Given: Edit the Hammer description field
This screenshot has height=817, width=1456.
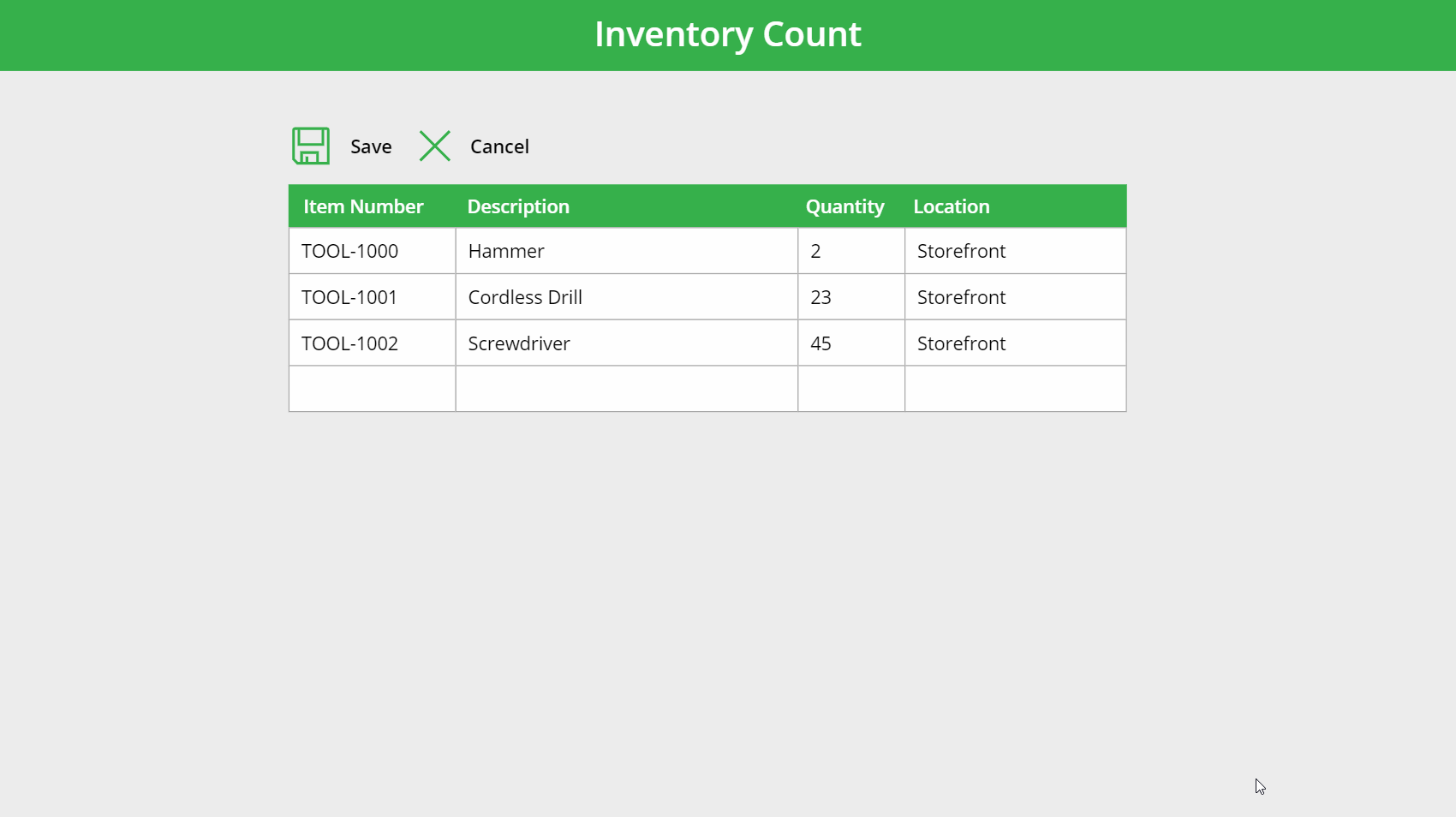Looking at the screenshot, I should point(626,251).
